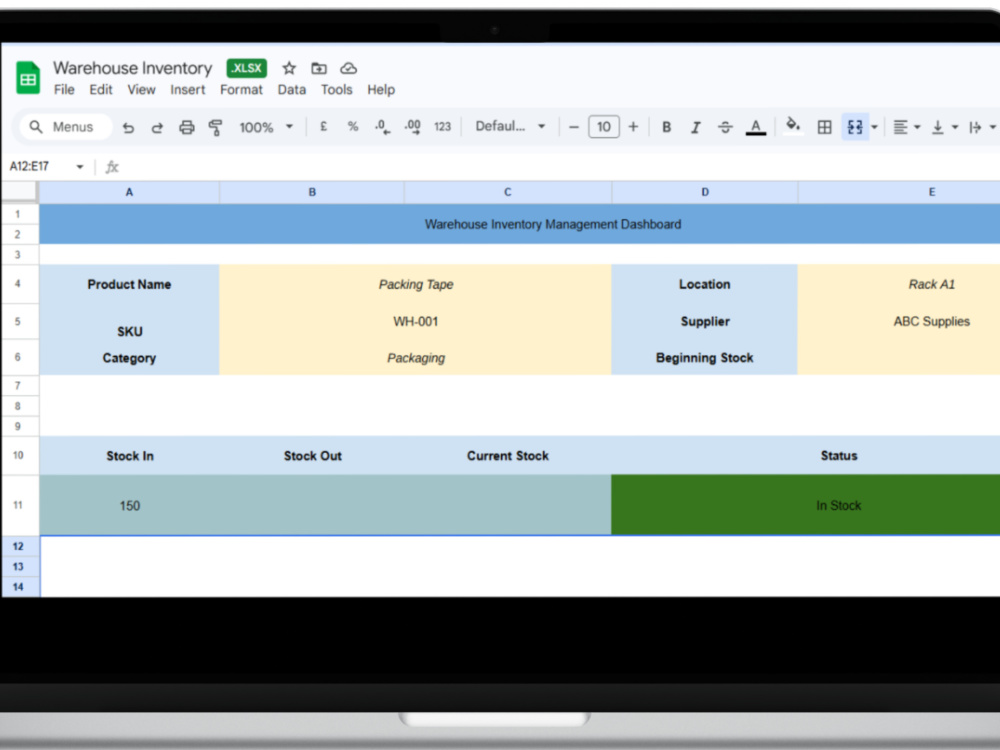
Task: Select the Packing Tape cell
Action: click(x=415, y=284)
